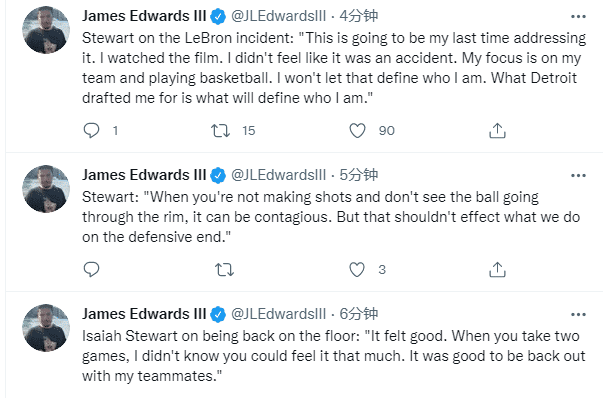Click the avatar on the third tweet
The height and width of the screenshot is (398, 603).
46,328
